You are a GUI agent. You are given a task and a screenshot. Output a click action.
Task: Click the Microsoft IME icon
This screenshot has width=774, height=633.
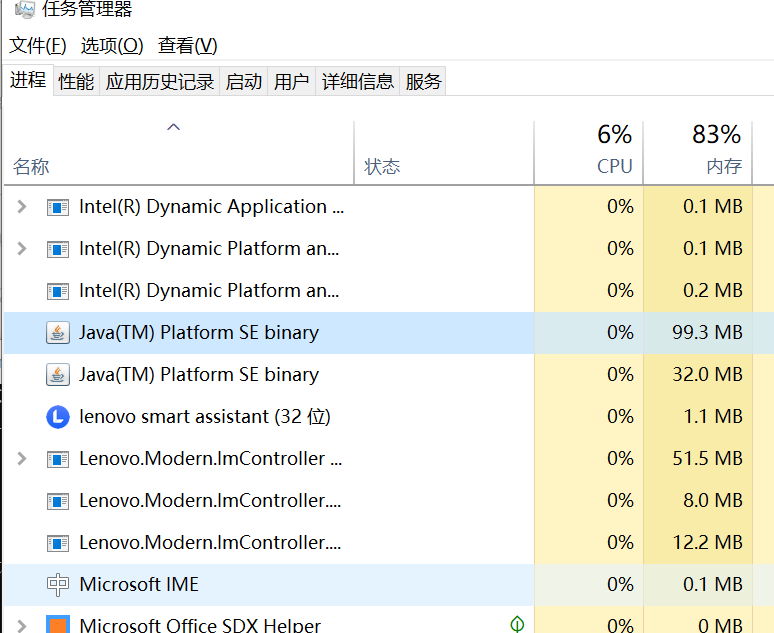click(58, 585)
